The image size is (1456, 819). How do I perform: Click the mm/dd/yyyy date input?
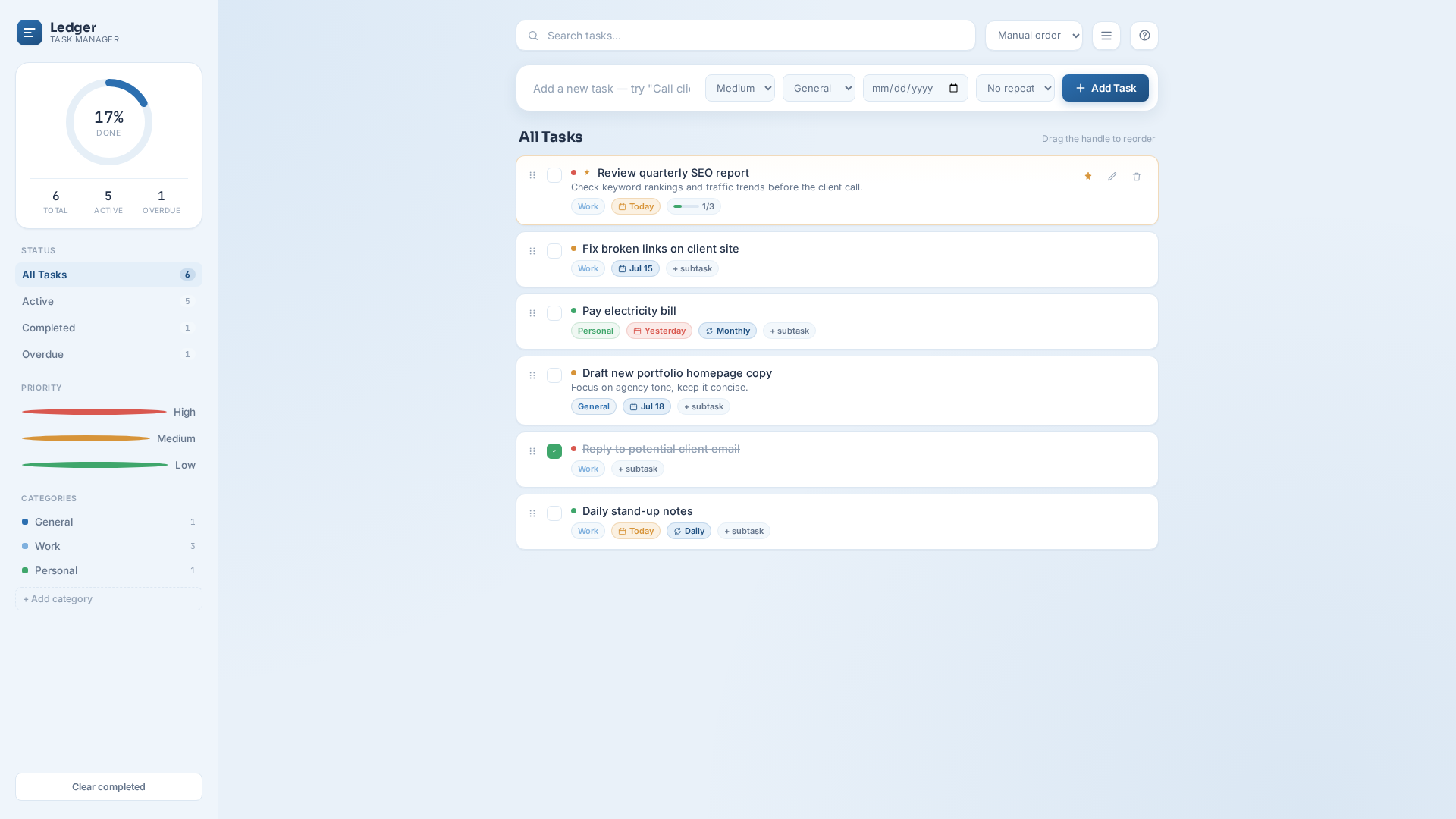[915, 88]
